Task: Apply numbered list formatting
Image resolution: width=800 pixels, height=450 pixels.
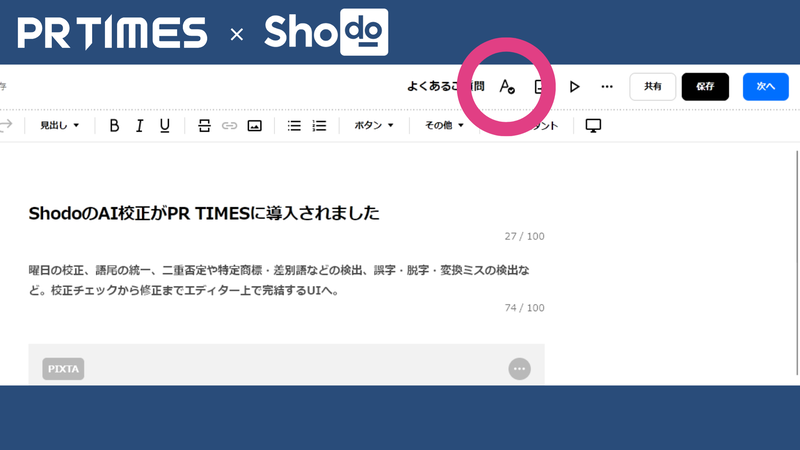Action: [319, 126]
